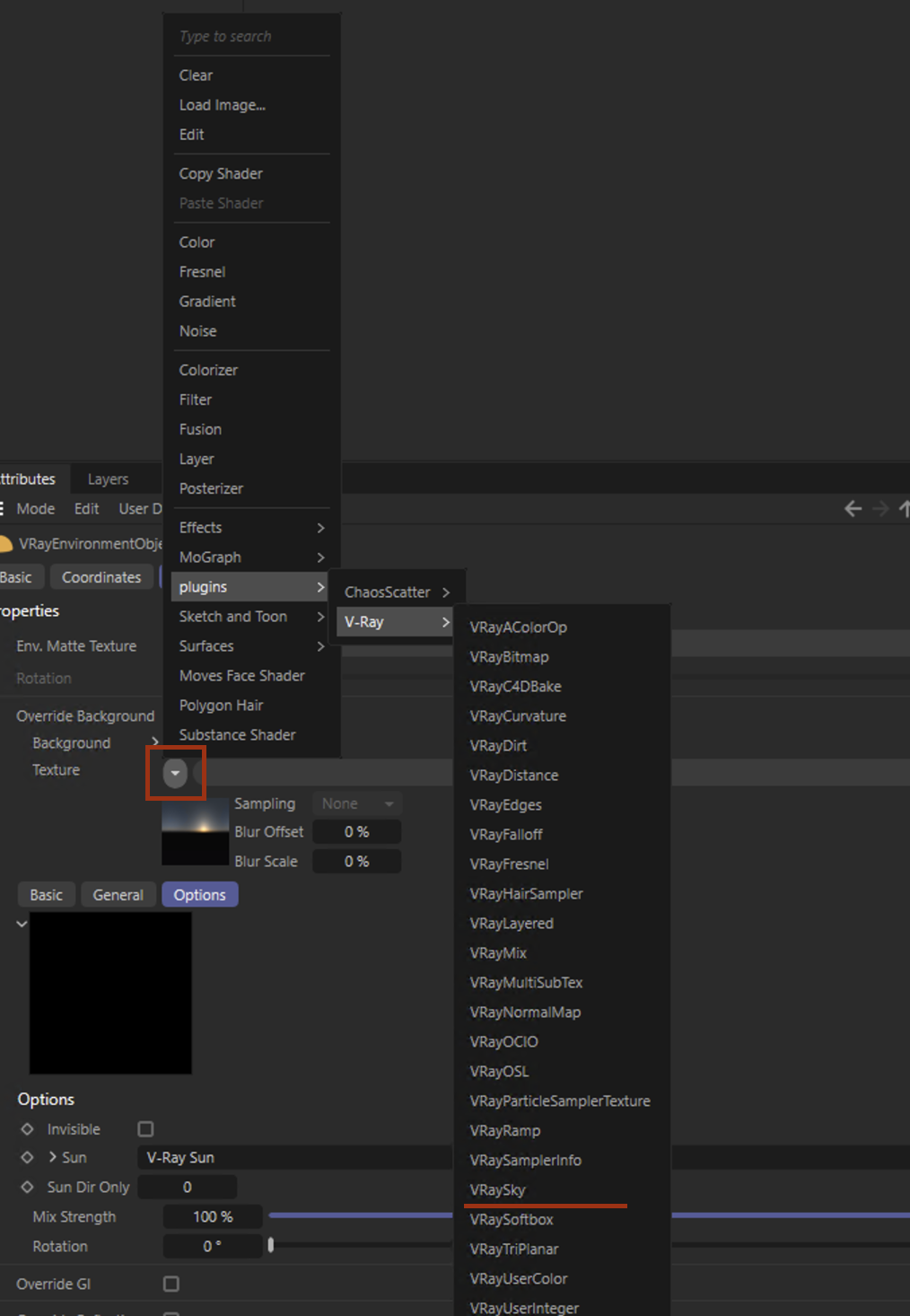Viewport: 910px width, 1316px height.
Task: Open the shader Basic tab
Action: [x=46, y=895]
